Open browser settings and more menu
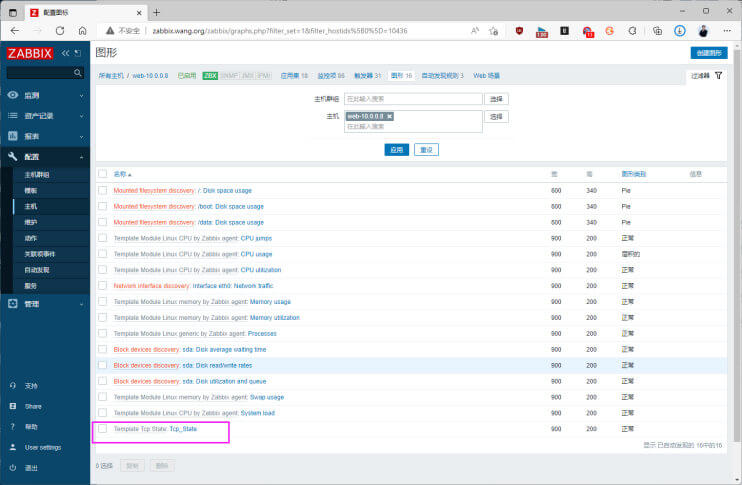 tap(727, 31)
